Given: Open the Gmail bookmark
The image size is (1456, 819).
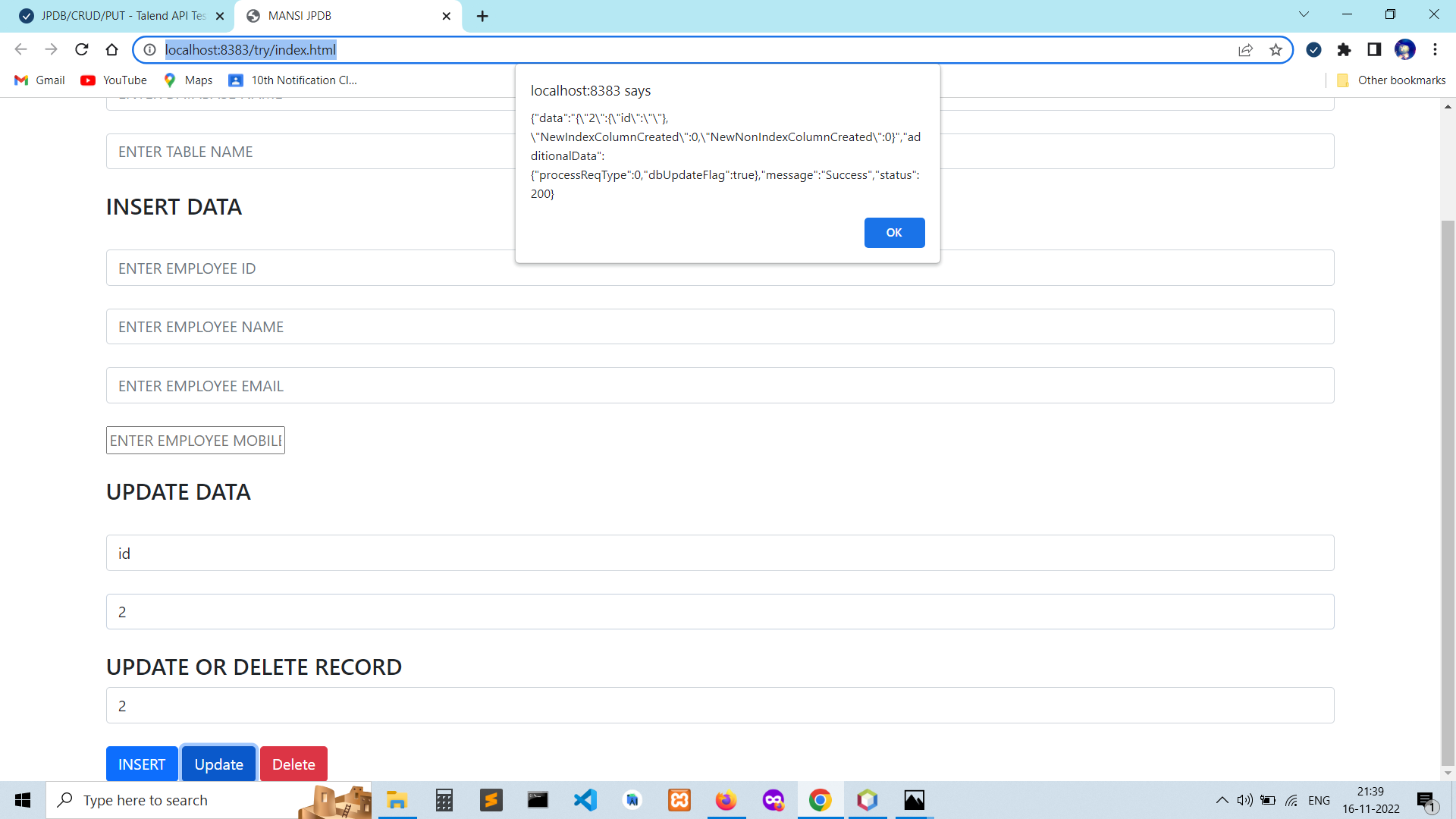Looking at the screenshot, I should (39, 80).
